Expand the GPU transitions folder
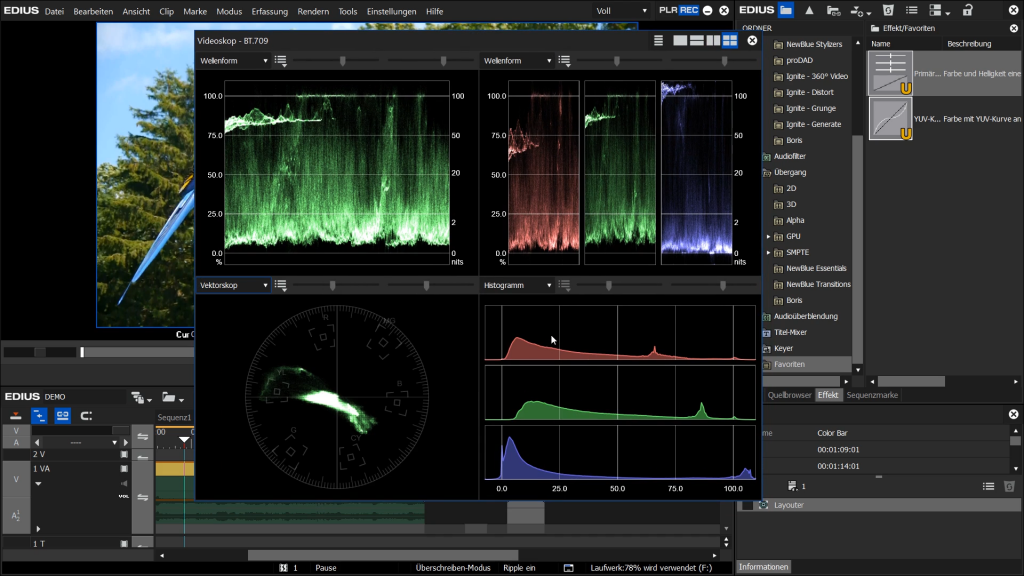This screenshot has height=576, width=1024. [x=768, y=236]
